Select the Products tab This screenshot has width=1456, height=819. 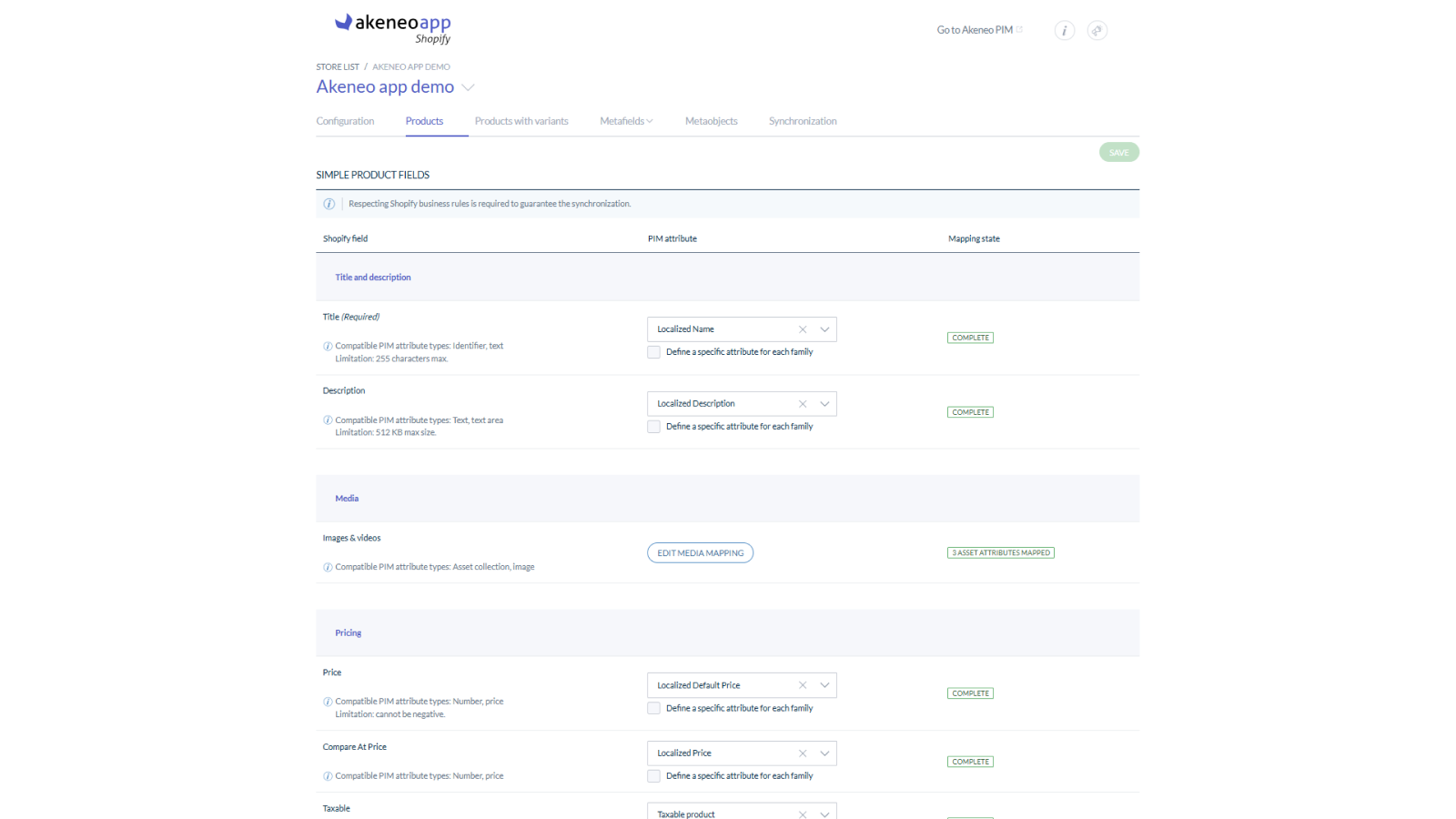pyautogui.click(x=424, y=121)
